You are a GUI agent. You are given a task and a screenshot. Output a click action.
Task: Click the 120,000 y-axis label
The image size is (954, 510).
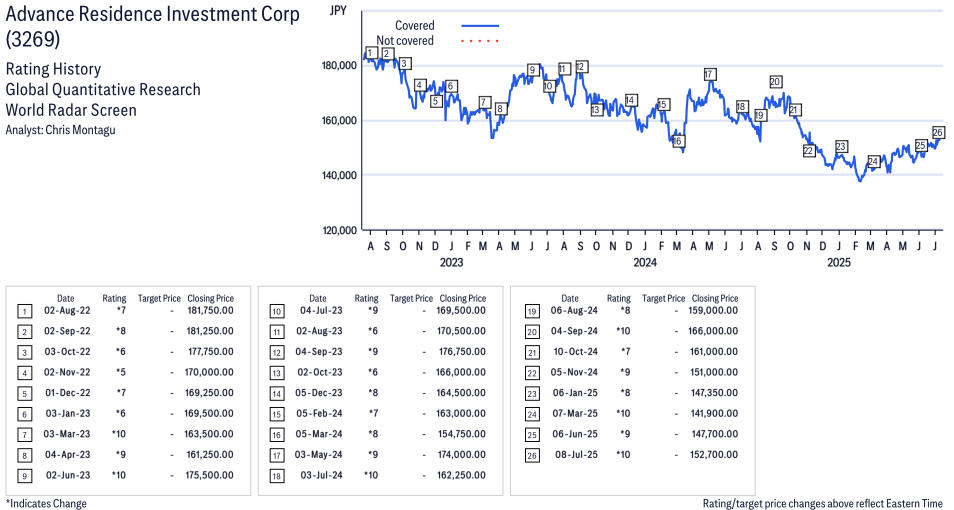[339, 231]
